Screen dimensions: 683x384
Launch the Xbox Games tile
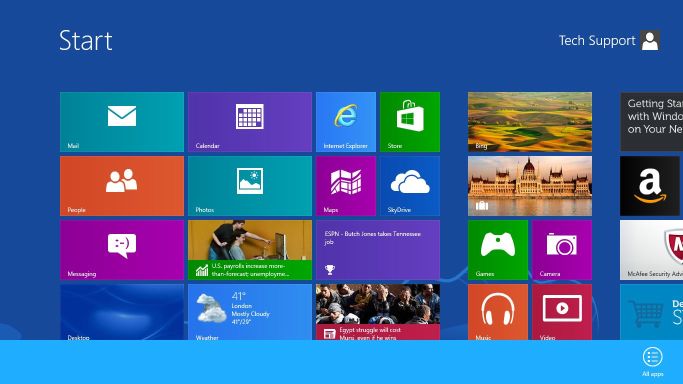pos(498,250)
